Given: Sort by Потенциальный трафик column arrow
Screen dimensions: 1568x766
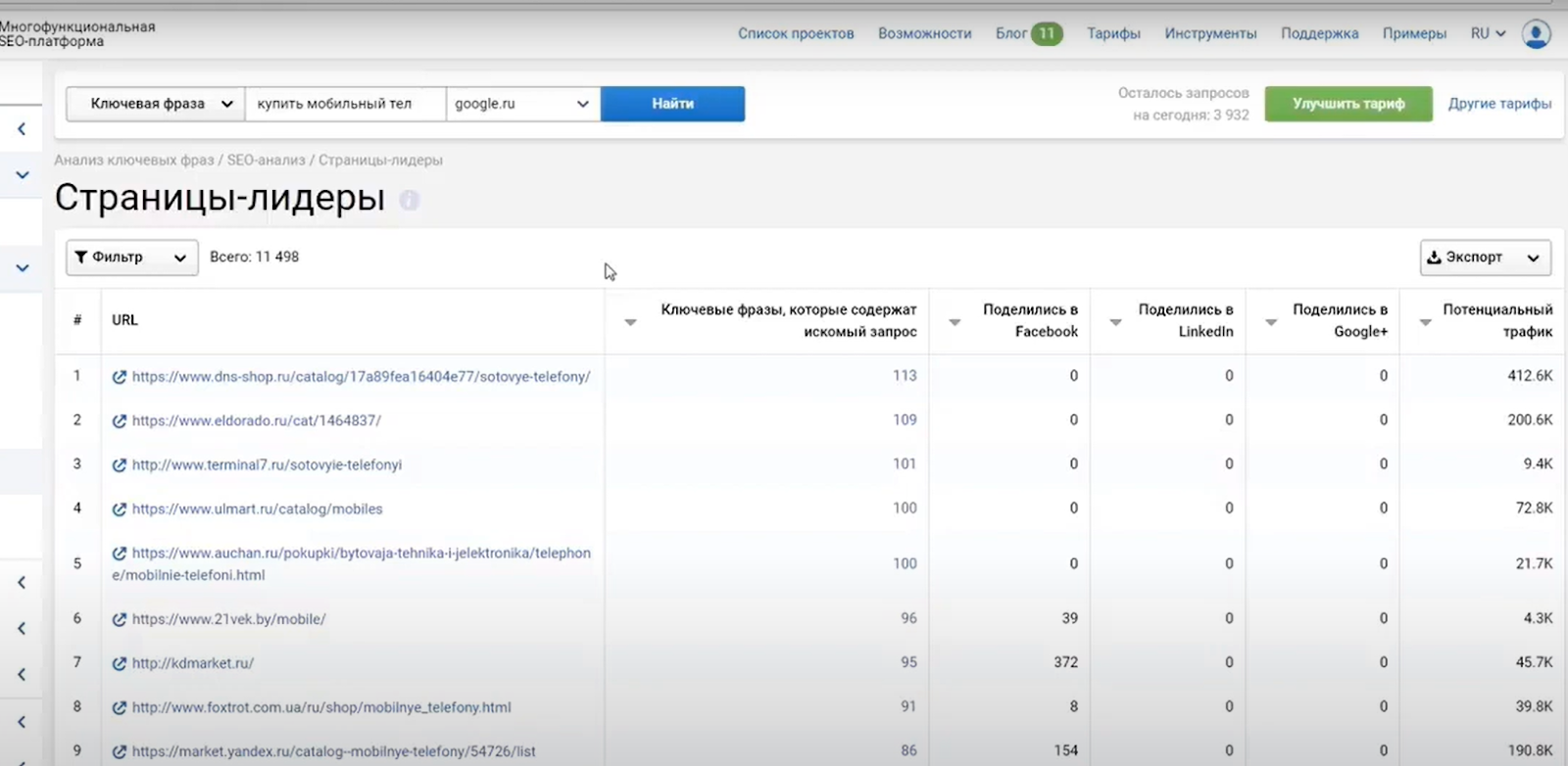Looking at the screenshot, I should pos(1426,322).
